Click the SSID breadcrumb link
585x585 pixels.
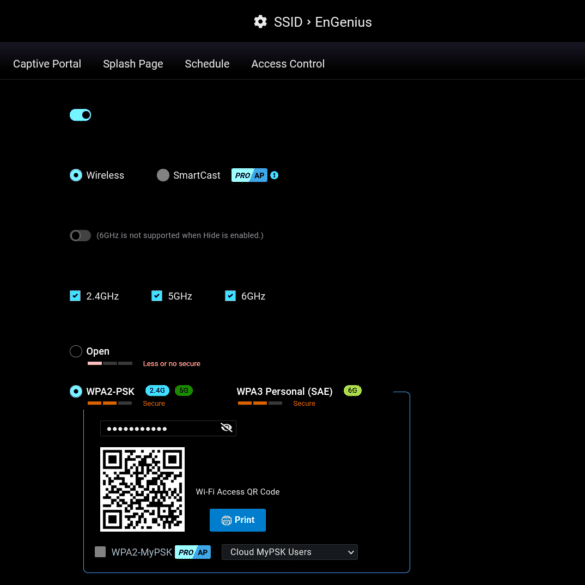point(288,22)
